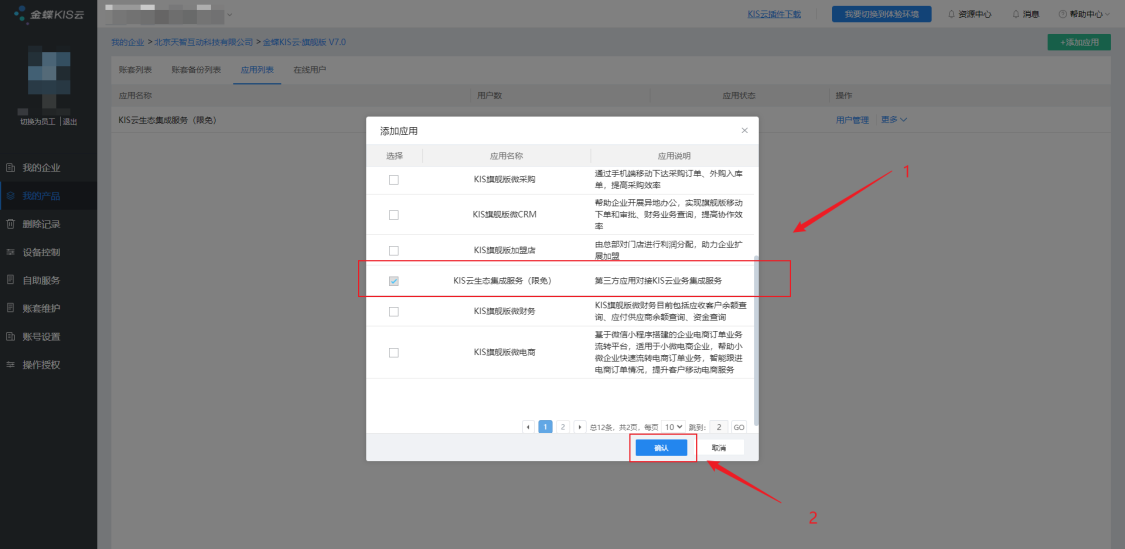Close the 添加应用 dialog with the X
This screenshot has width=1125, height=549.
point(744,131)
